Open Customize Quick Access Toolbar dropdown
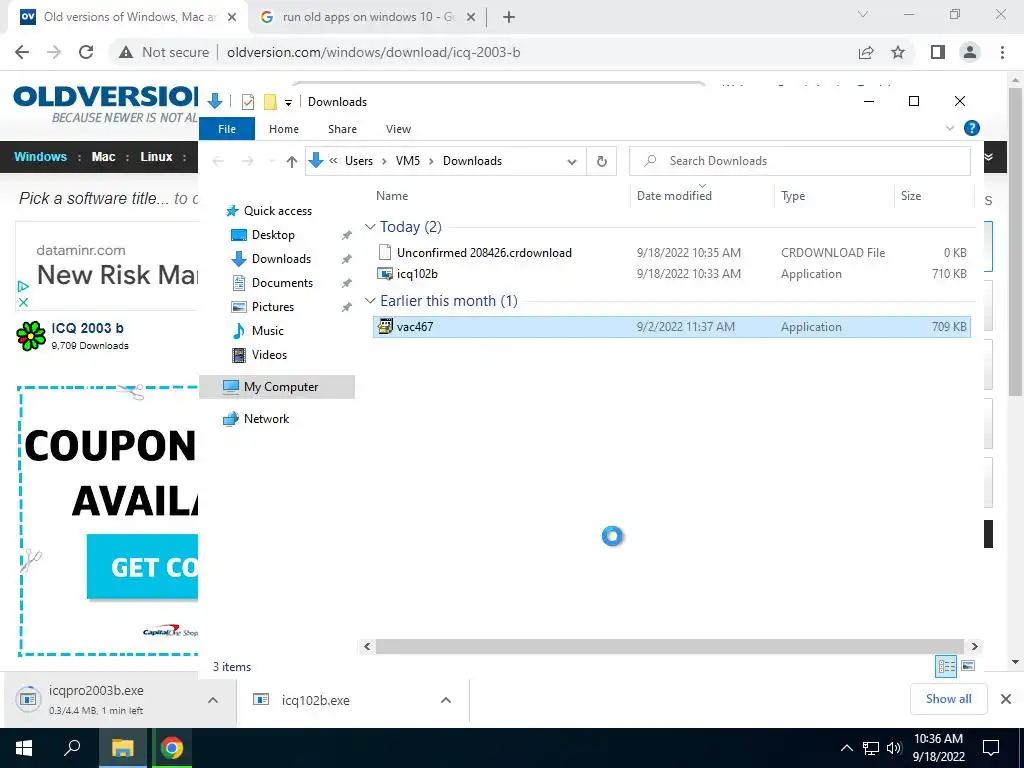 [x=288, y=103]
